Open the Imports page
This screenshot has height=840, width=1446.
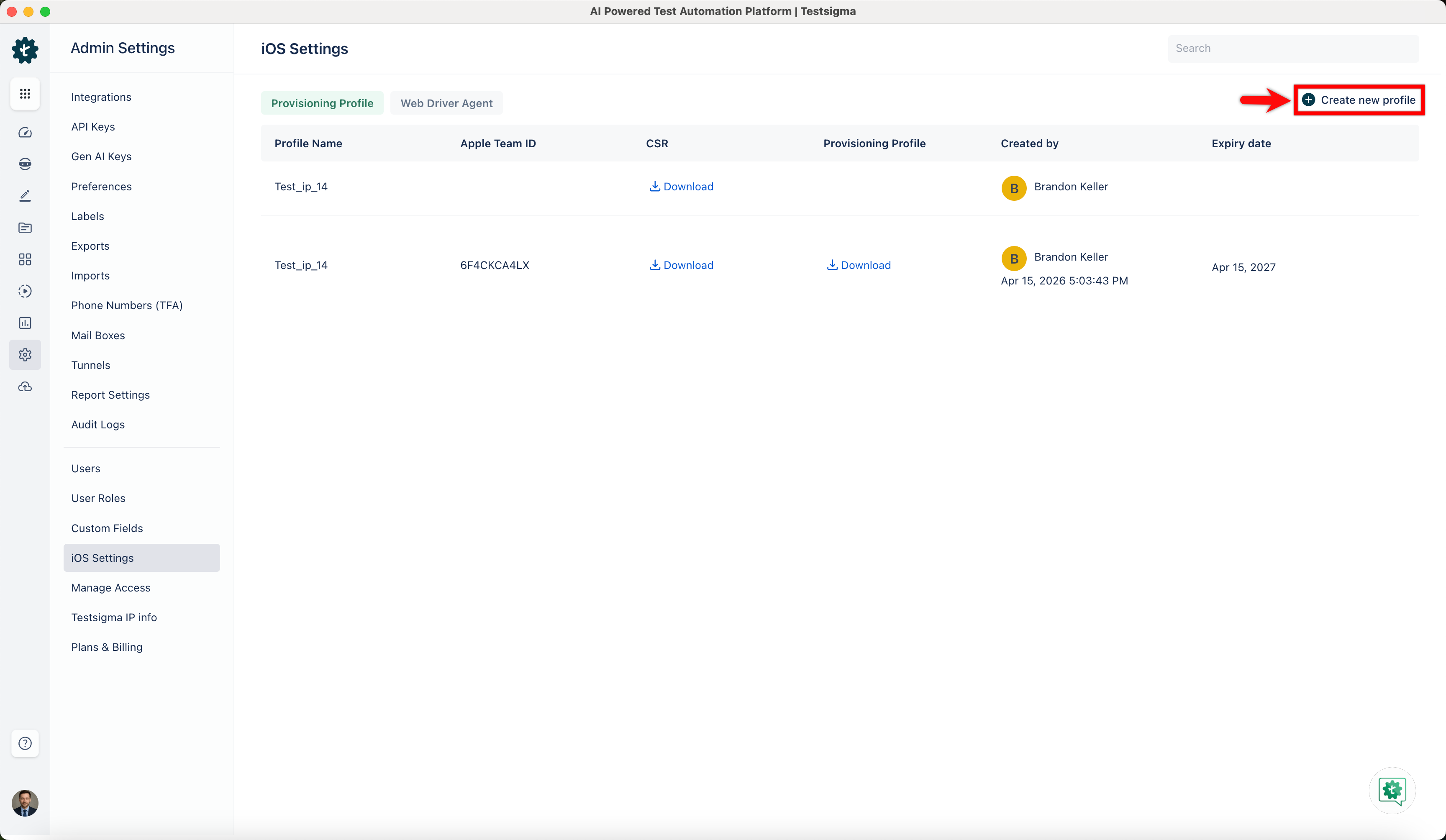pos(90,276)
